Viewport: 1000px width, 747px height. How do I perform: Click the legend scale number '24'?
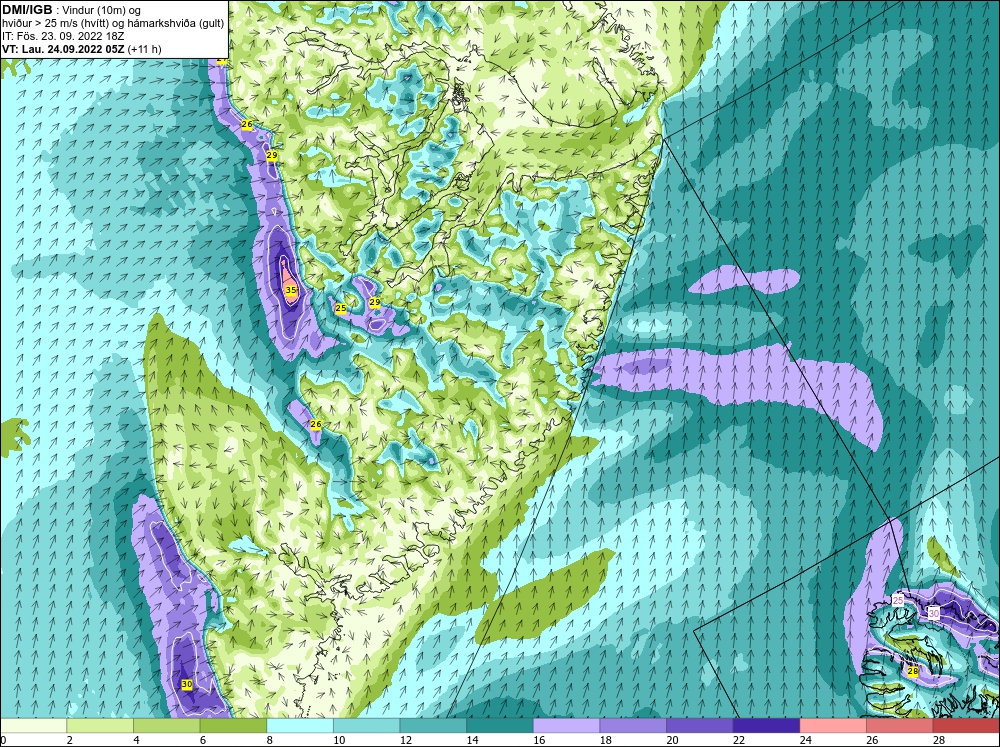click(x=805, y=740)
